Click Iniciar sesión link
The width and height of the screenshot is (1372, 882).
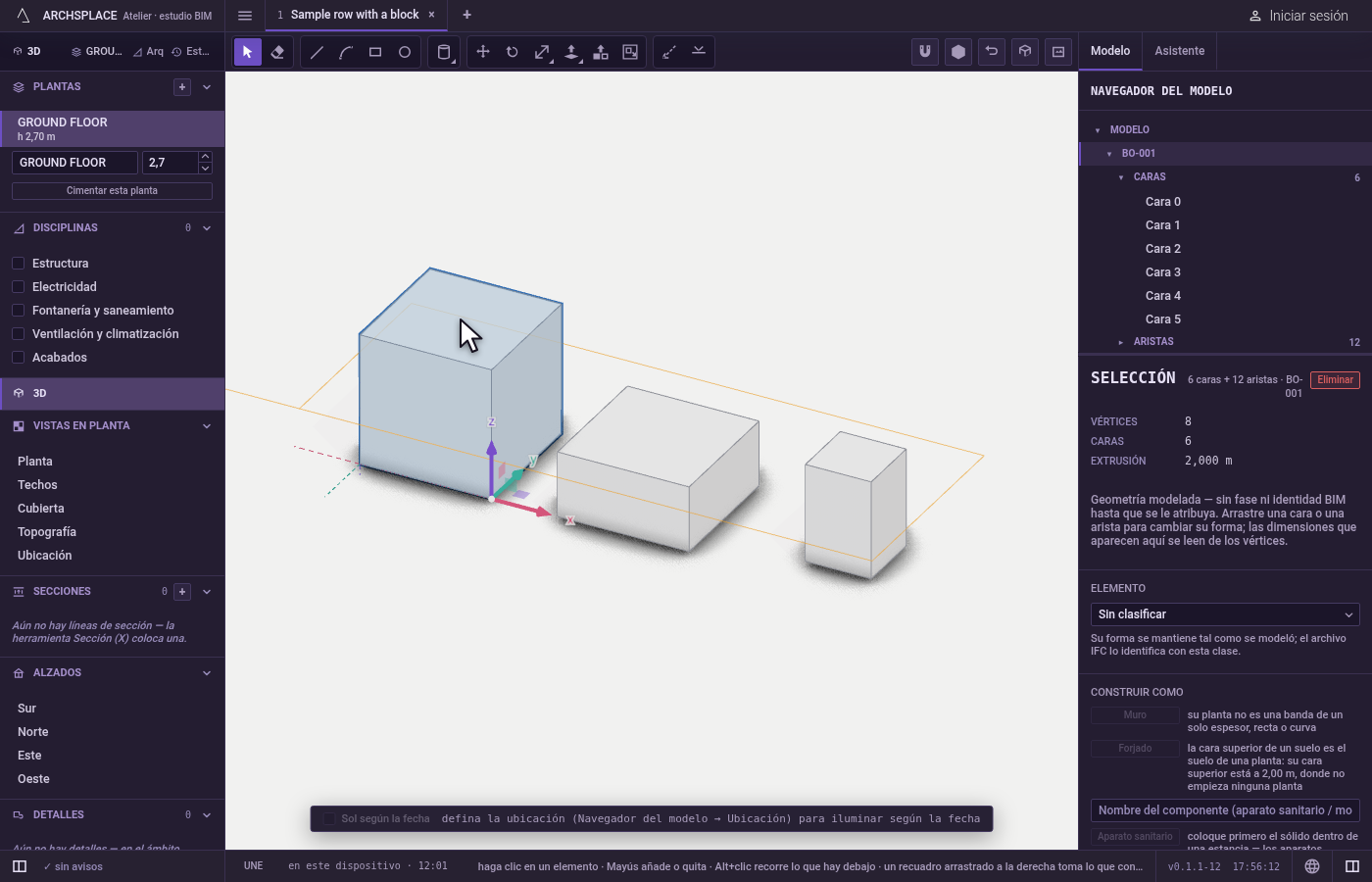1299,16
